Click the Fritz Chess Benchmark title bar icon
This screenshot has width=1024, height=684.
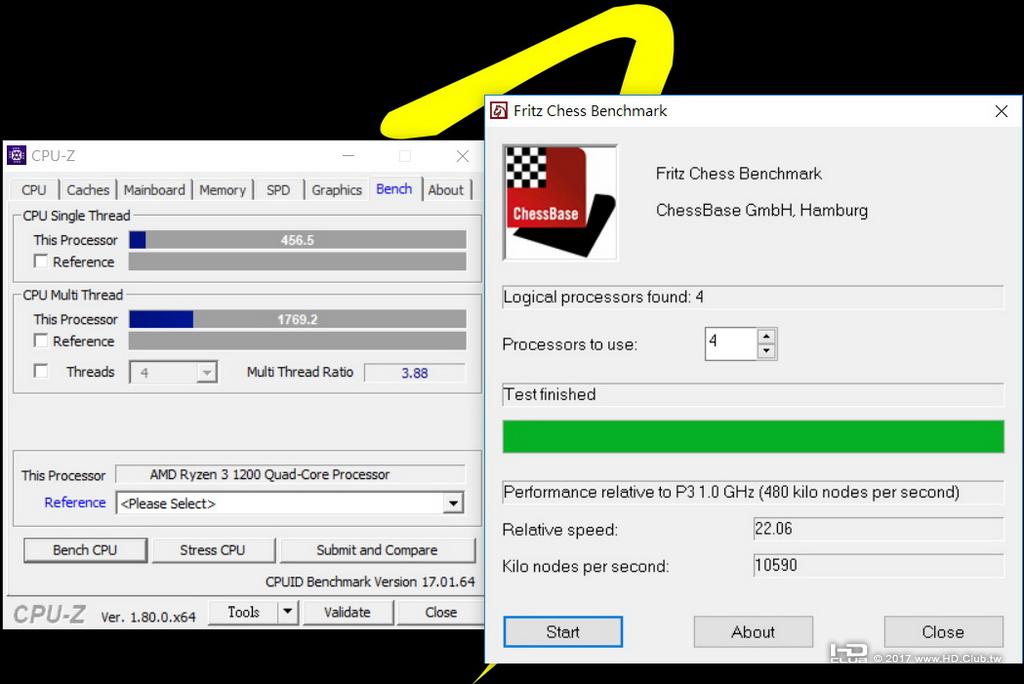pyautogui.click(x=499, y=110)
